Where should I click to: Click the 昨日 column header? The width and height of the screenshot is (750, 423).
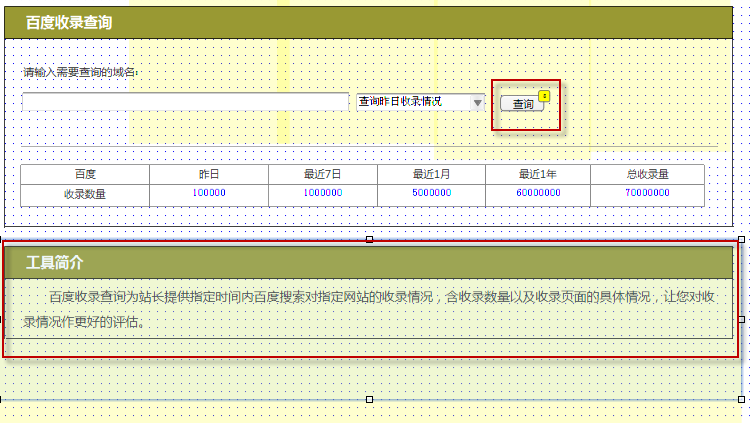(209, 174)
